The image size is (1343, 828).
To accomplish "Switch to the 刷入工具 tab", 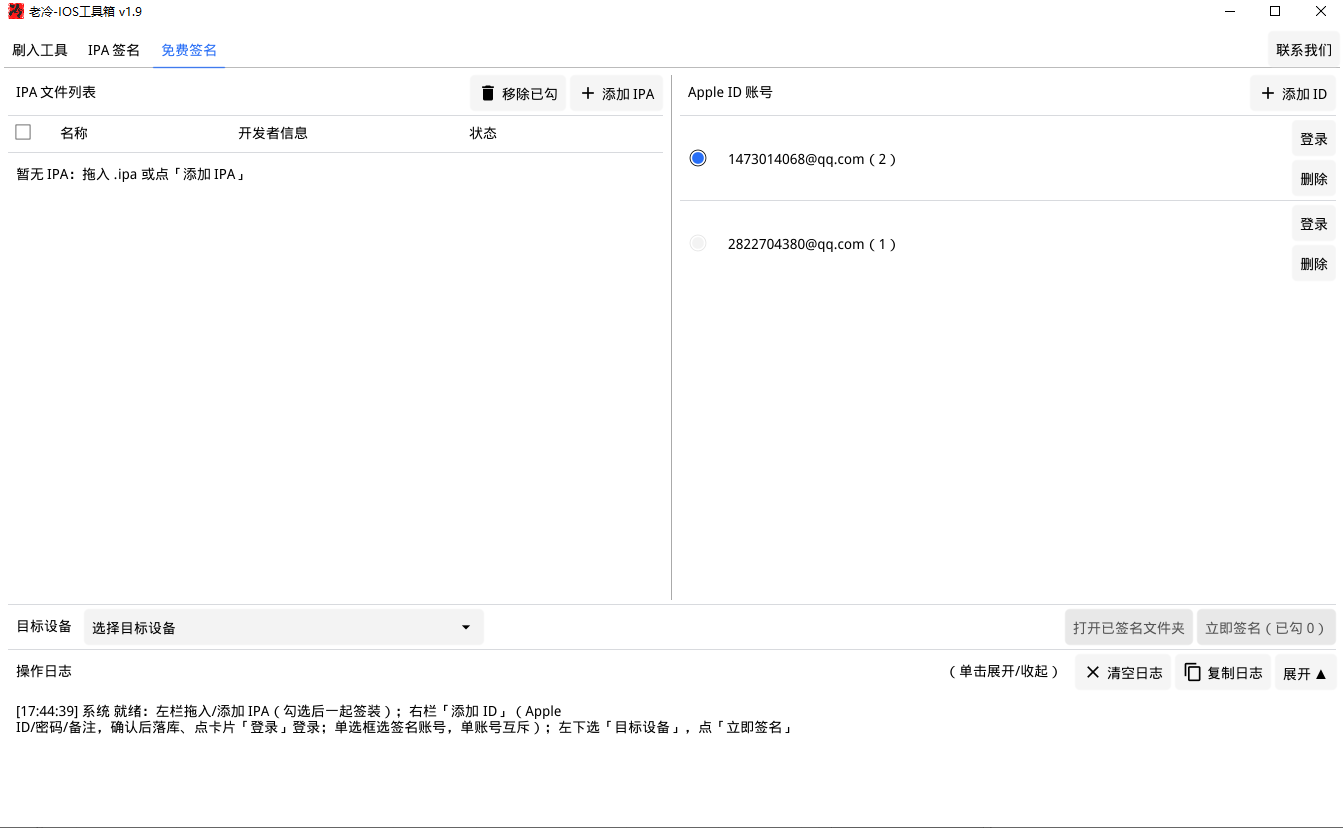I will click(x=40, y=50).
